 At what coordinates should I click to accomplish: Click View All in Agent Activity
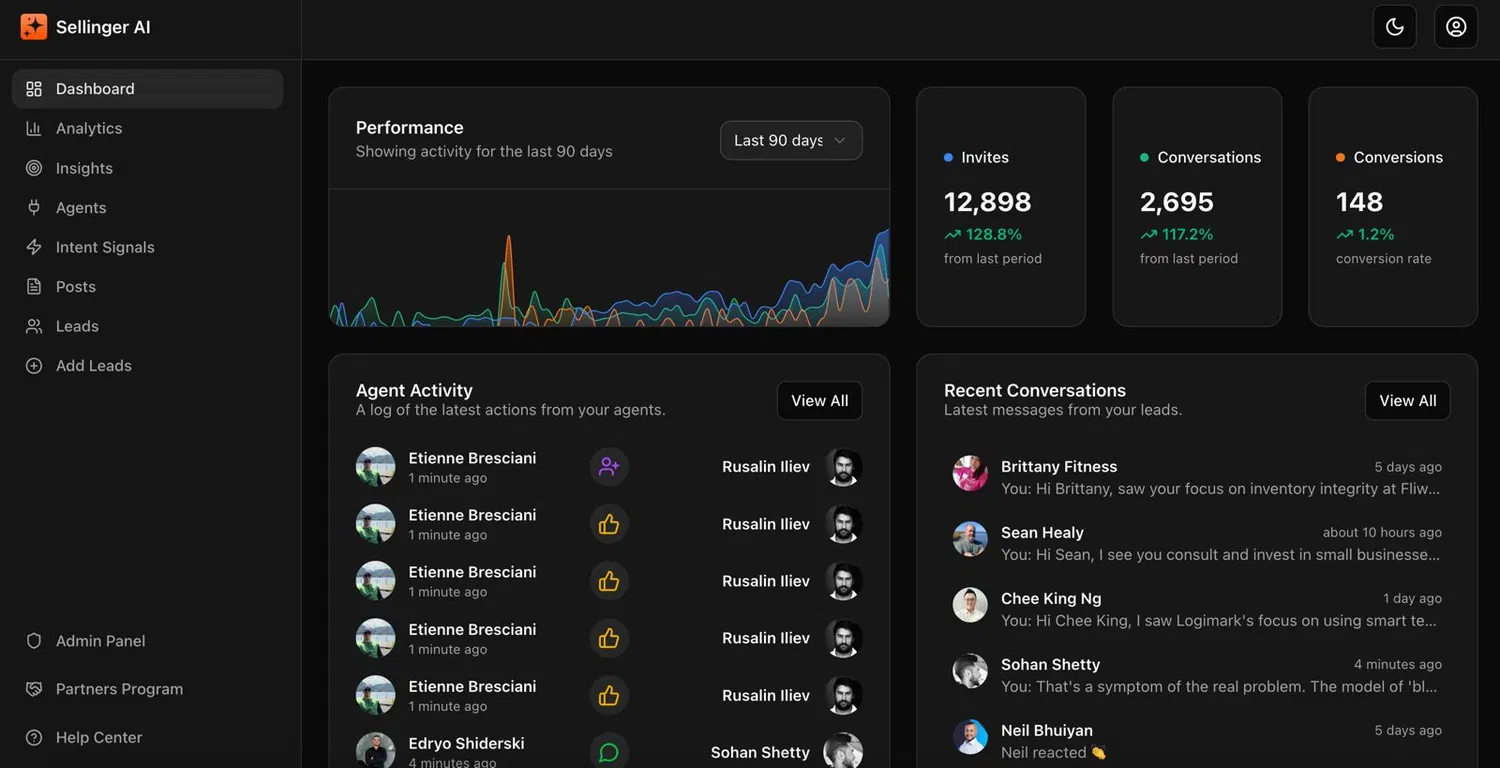pos(819,401)
